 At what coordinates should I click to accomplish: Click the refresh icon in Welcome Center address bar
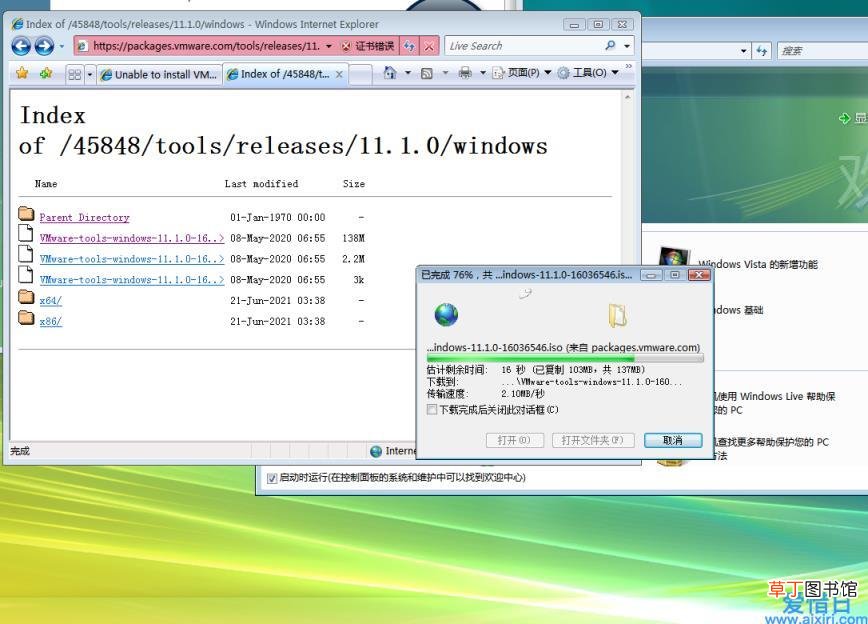tap(762, 51)
